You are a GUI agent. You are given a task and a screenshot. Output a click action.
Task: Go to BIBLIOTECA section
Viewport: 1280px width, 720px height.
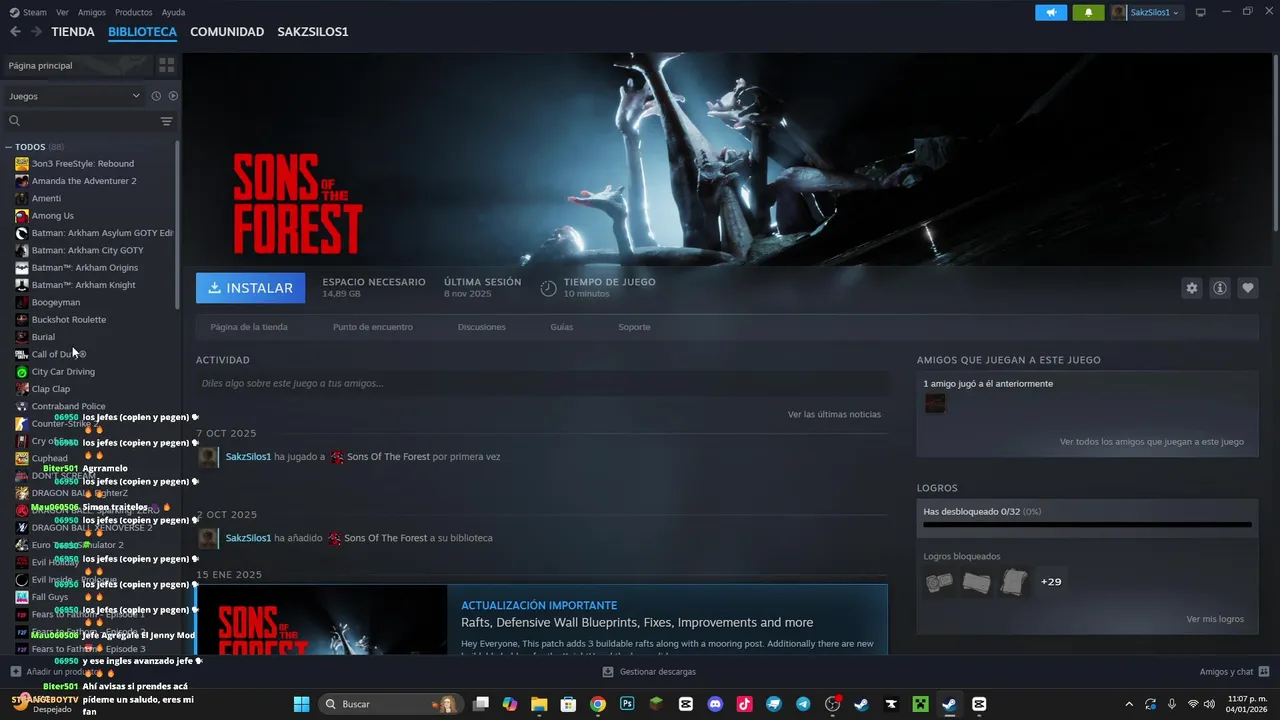[142, 32]
